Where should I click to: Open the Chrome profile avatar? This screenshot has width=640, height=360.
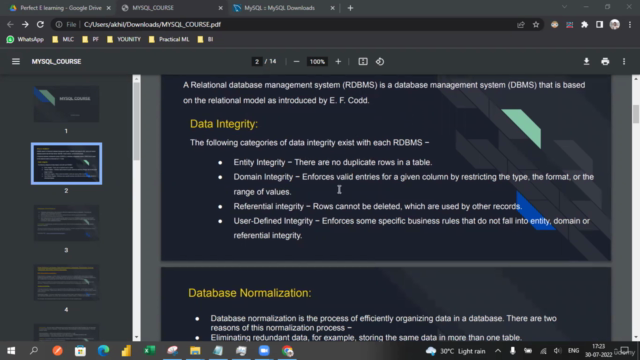pos(615,24)
